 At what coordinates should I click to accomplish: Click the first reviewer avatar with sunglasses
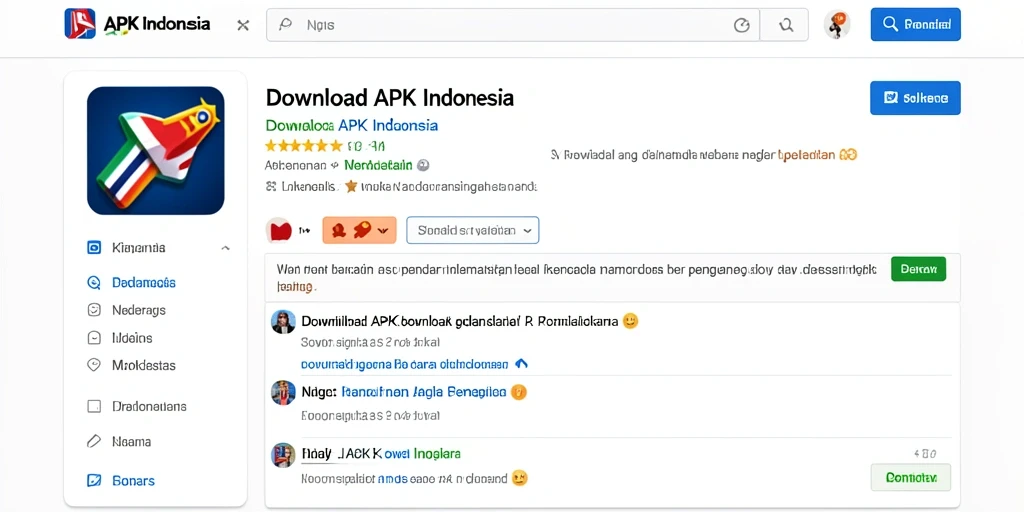(283, 321)
